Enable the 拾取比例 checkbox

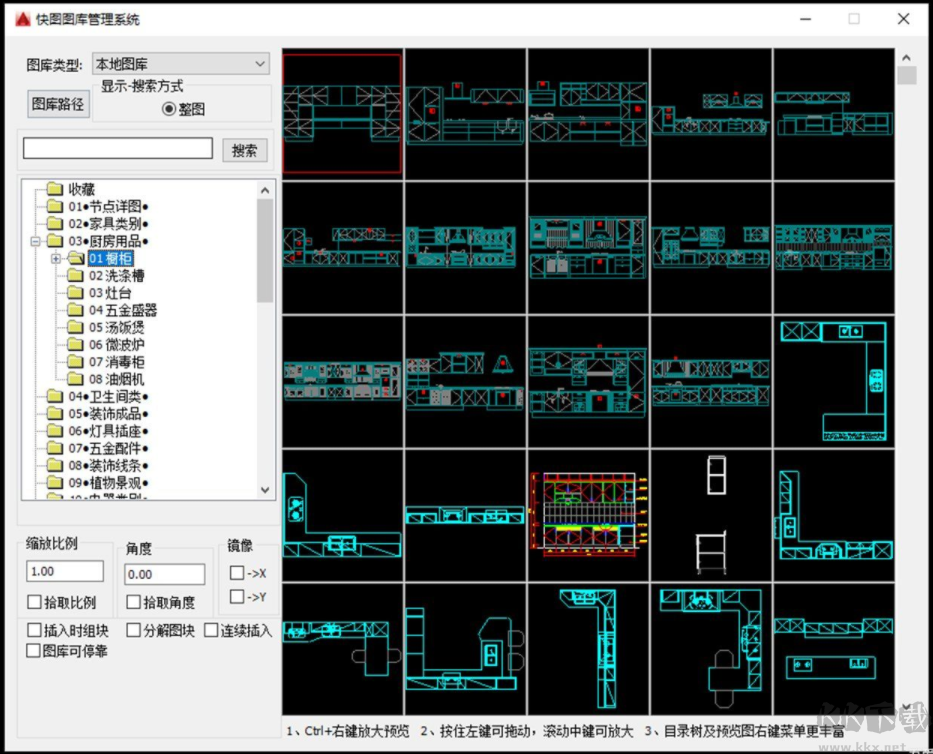(35, 603)
